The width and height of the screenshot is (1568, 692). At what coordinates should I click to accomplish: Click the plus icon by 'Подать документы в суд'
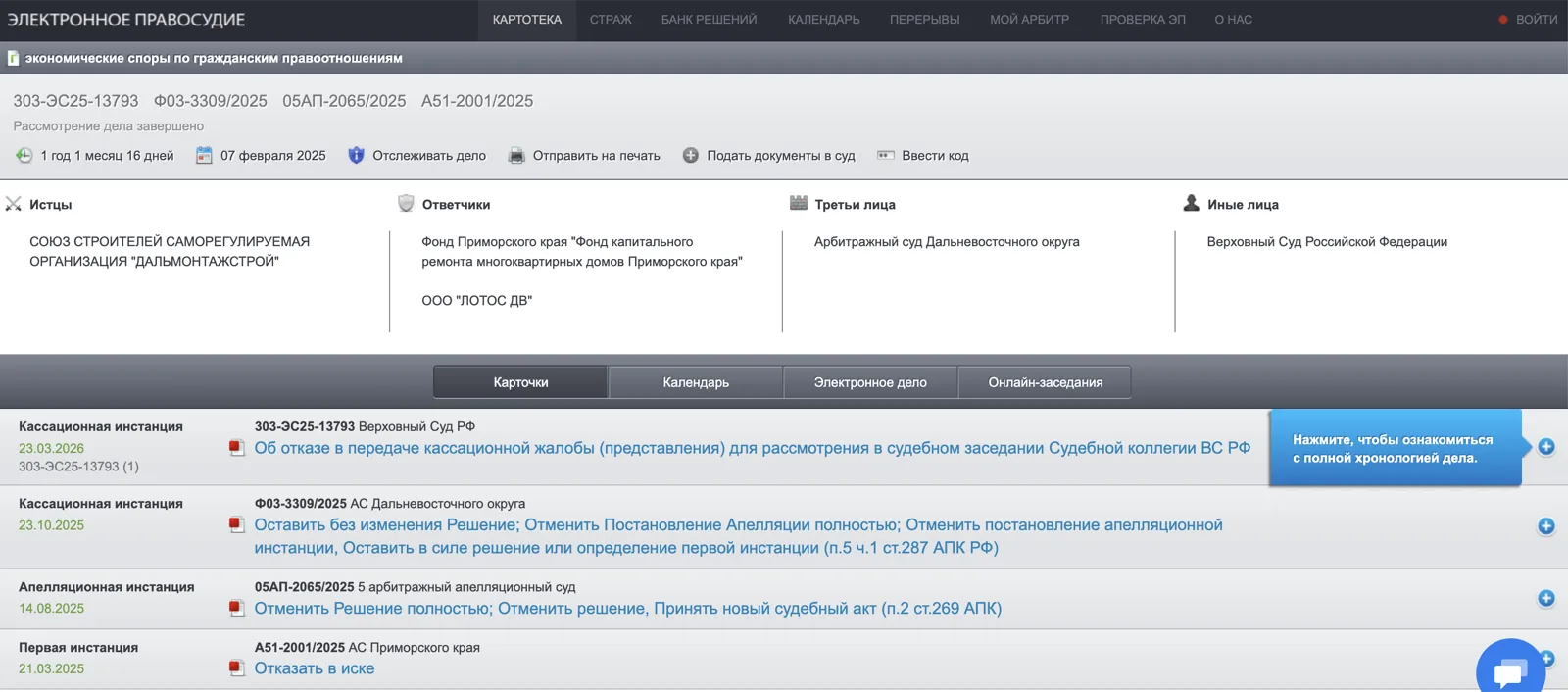pos(691,155)
